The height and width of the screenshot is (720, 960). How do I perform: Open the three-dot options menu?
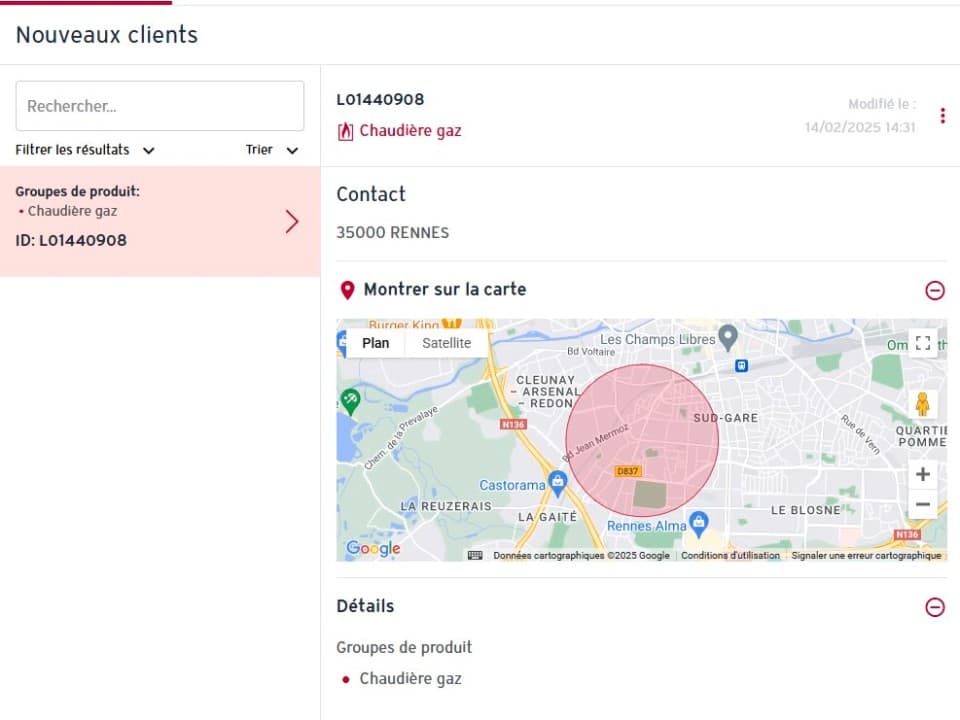[x=942, y=115]
